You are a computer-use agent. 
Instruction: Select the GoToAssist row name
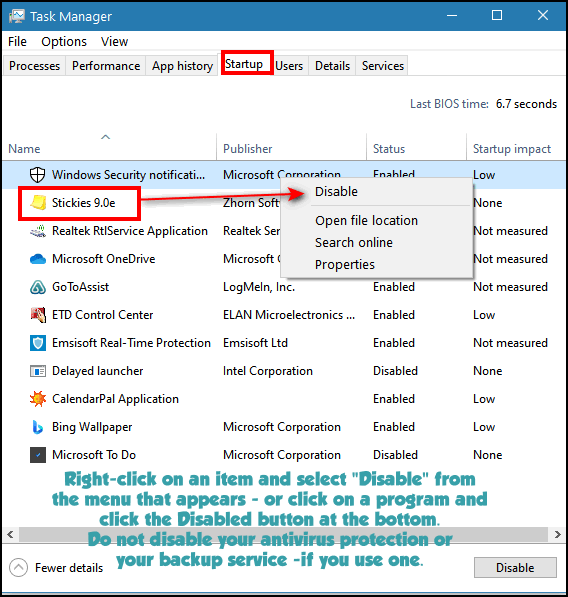coord(80,287)
